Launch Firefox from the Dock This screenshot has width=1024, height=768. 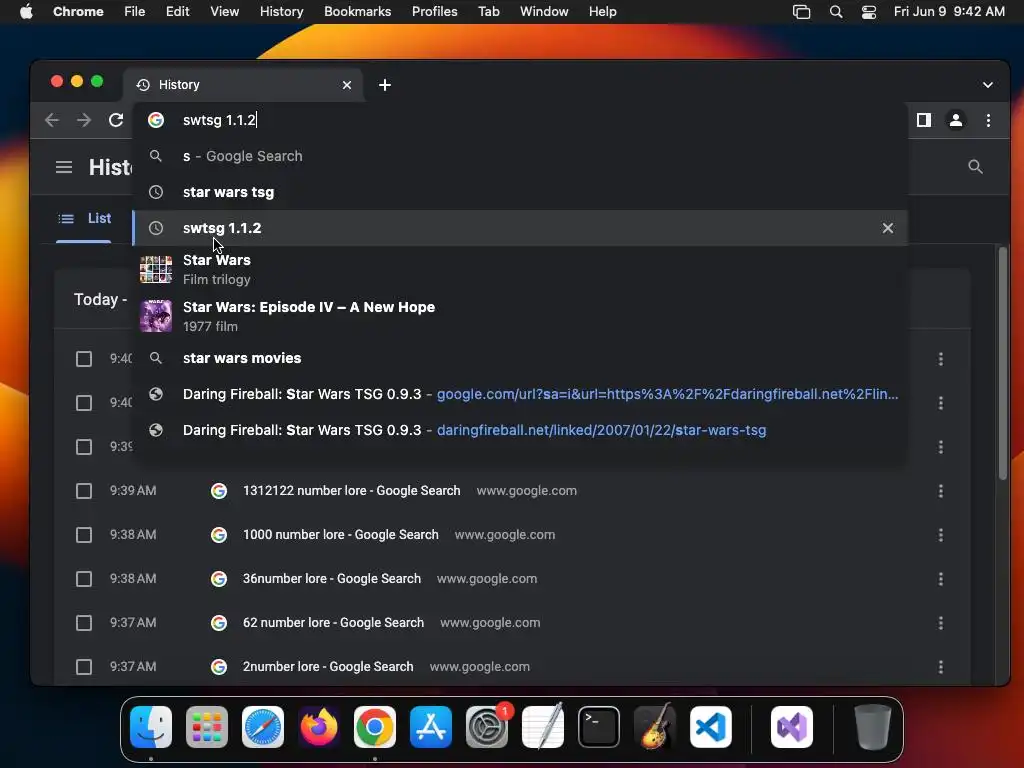tap(319, 727)
